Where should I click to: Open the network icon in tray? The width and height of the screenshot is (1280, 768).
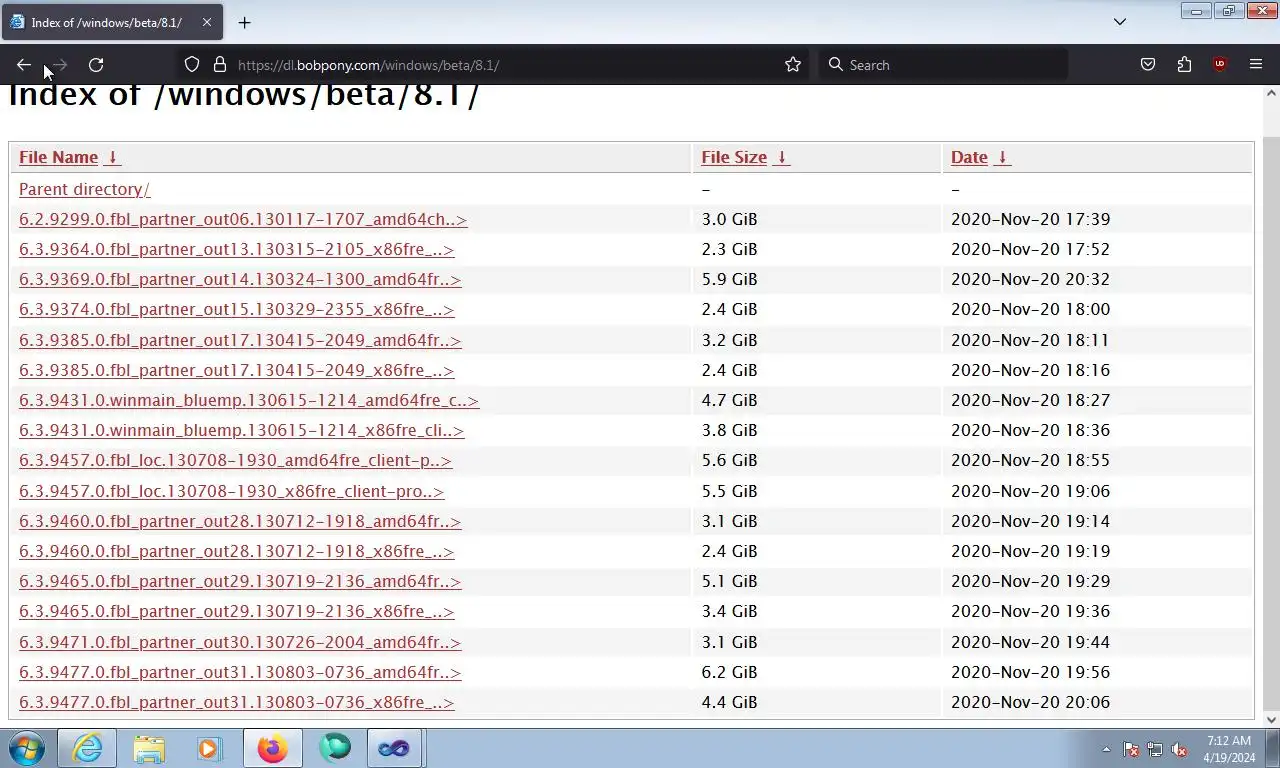click(1155, 749)
